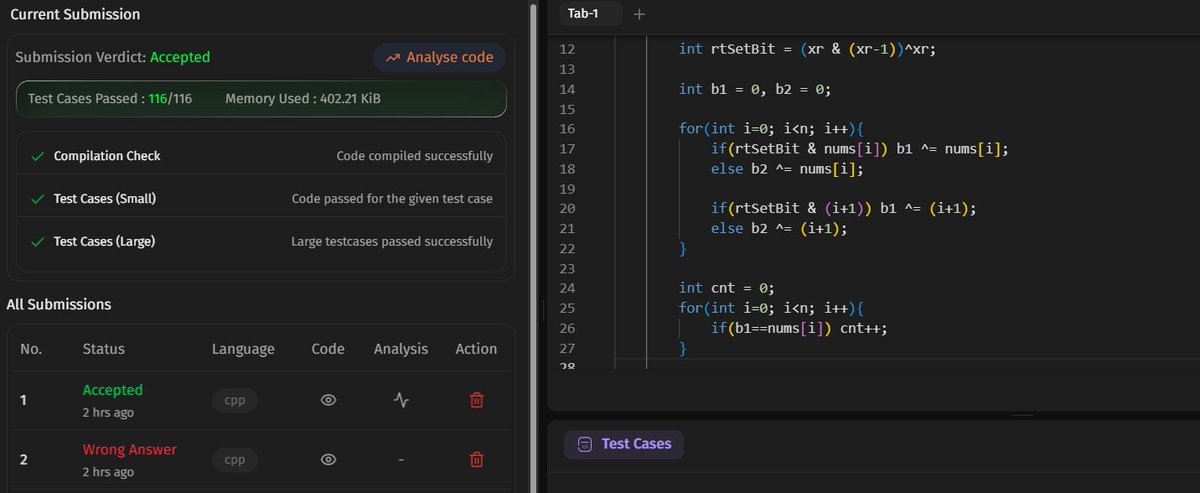The image size is (1200, 493).
Task: Select the Compilation Check row
Action: [261, 156]
